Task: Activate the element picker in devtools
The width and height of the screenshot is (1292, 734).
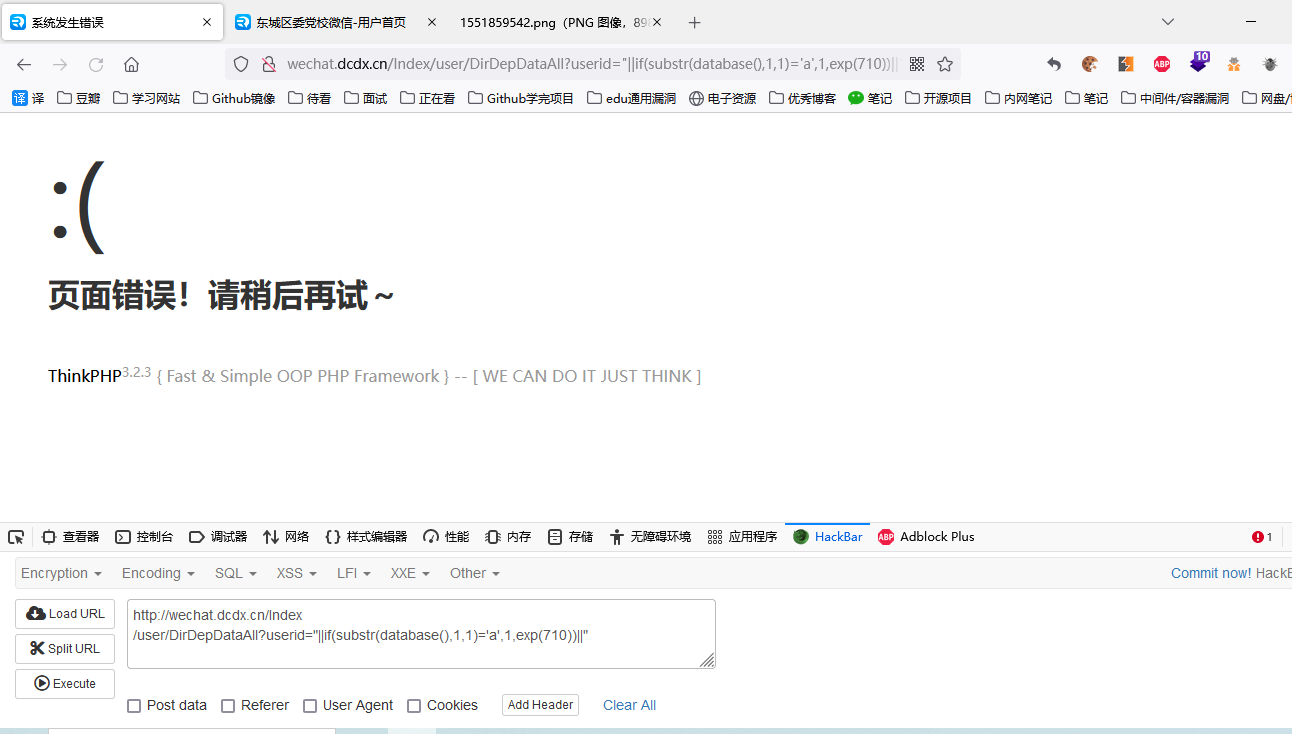Action: click(x=16, y=537)
